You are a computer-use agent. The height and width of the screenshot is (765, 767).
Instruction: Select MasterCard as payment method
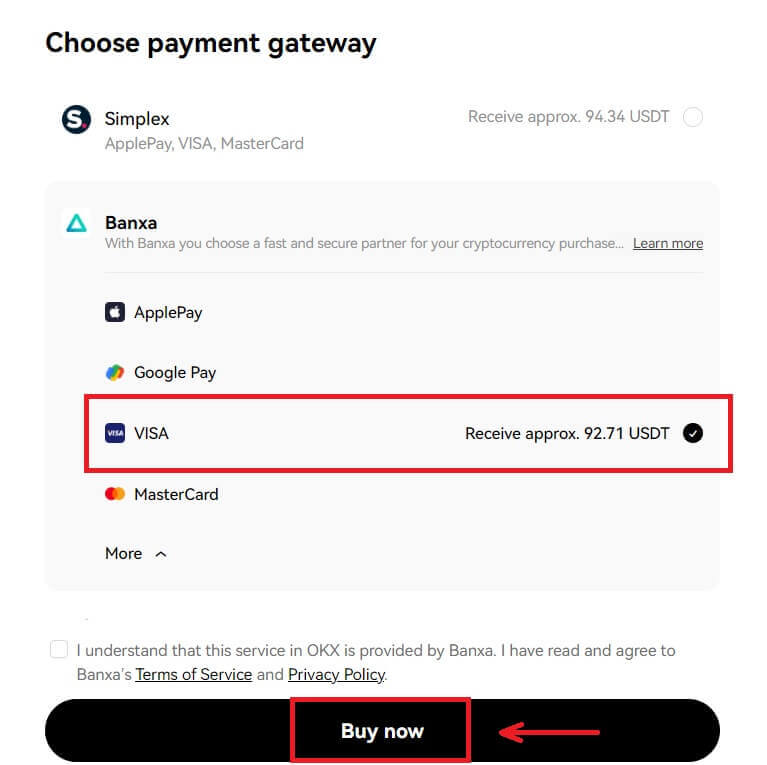tap(176, 494)
